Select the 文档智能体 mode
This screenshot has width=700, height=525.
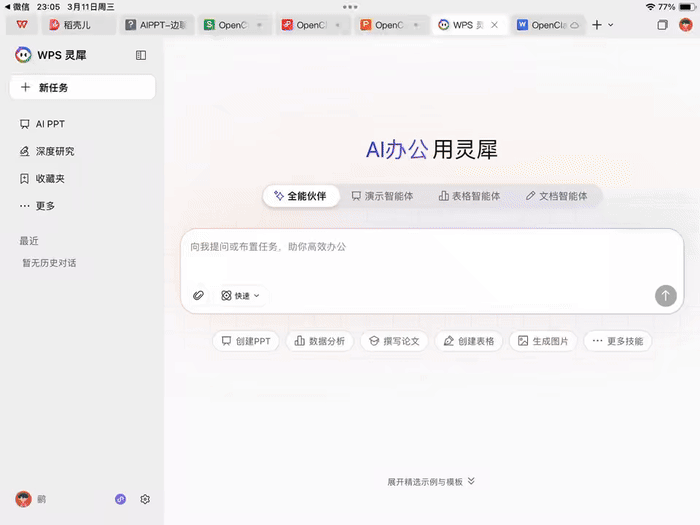(556, 196)
